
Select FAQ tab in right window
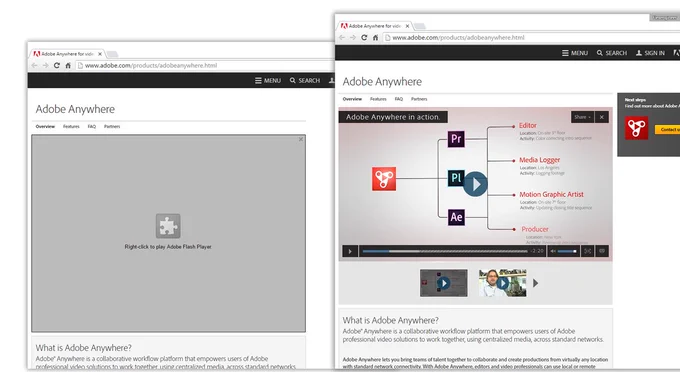tap(399, 99)
